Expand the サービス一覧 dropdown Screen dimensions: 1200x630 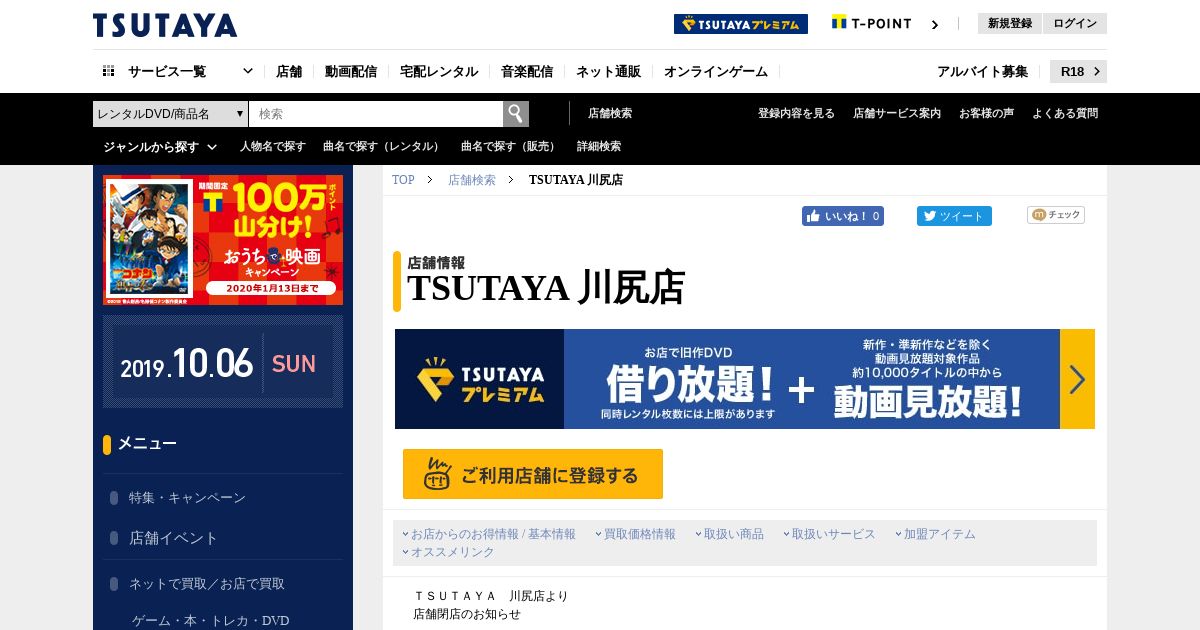[248, 71]
